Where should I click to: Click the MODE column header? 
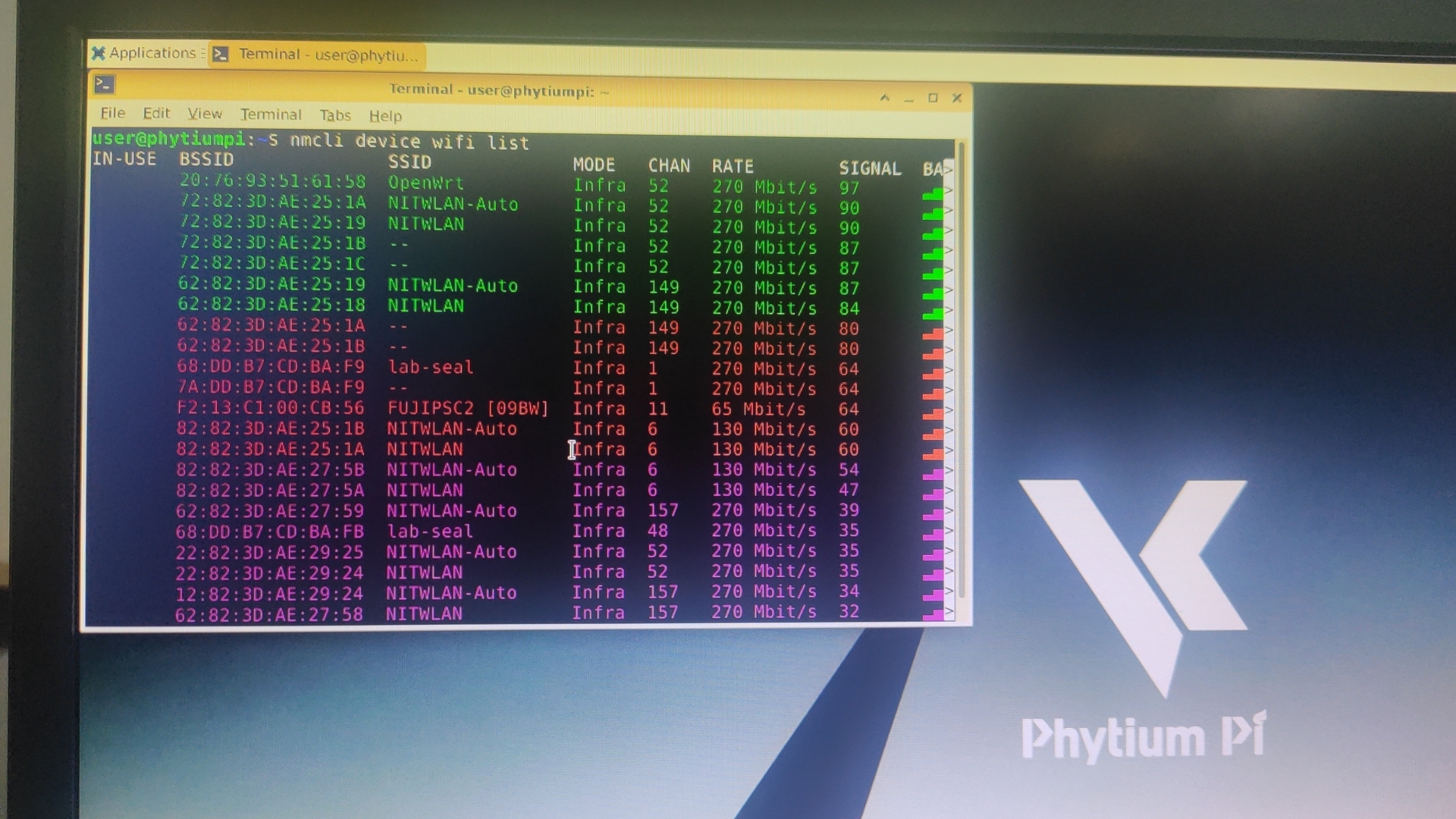(594, 165)
